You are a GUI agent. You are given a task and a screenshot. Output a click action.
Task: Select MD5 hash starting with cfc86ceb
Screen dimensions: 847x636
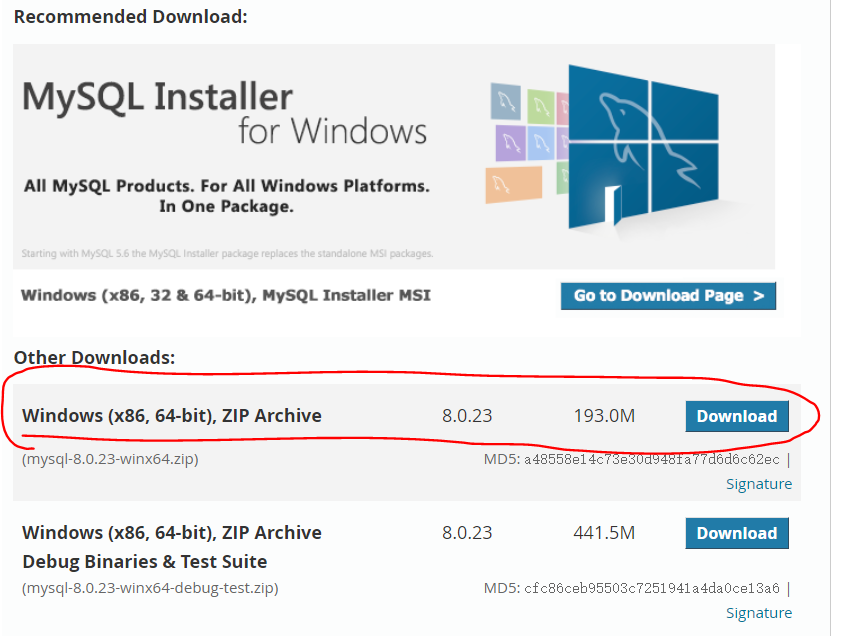tap(651, 588)
